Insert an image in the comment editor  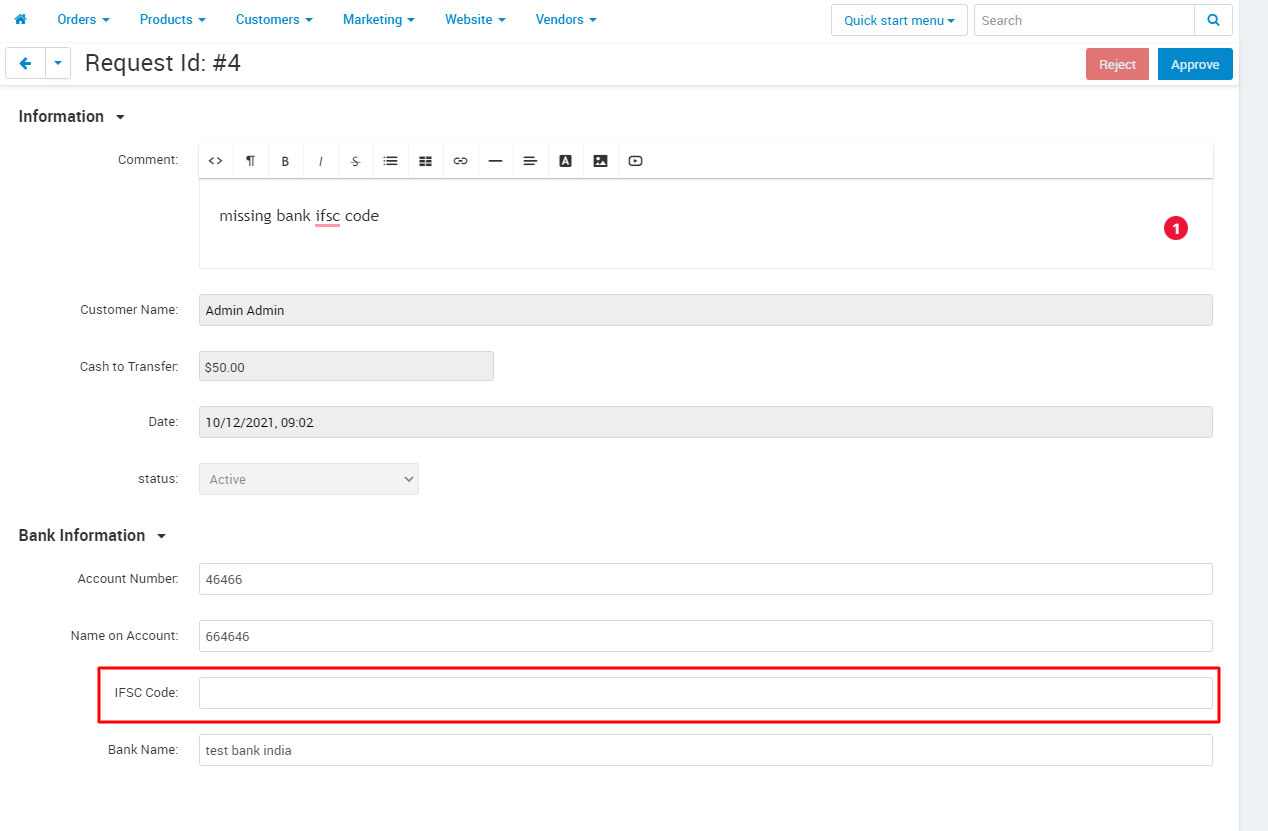tap(600, 161)
